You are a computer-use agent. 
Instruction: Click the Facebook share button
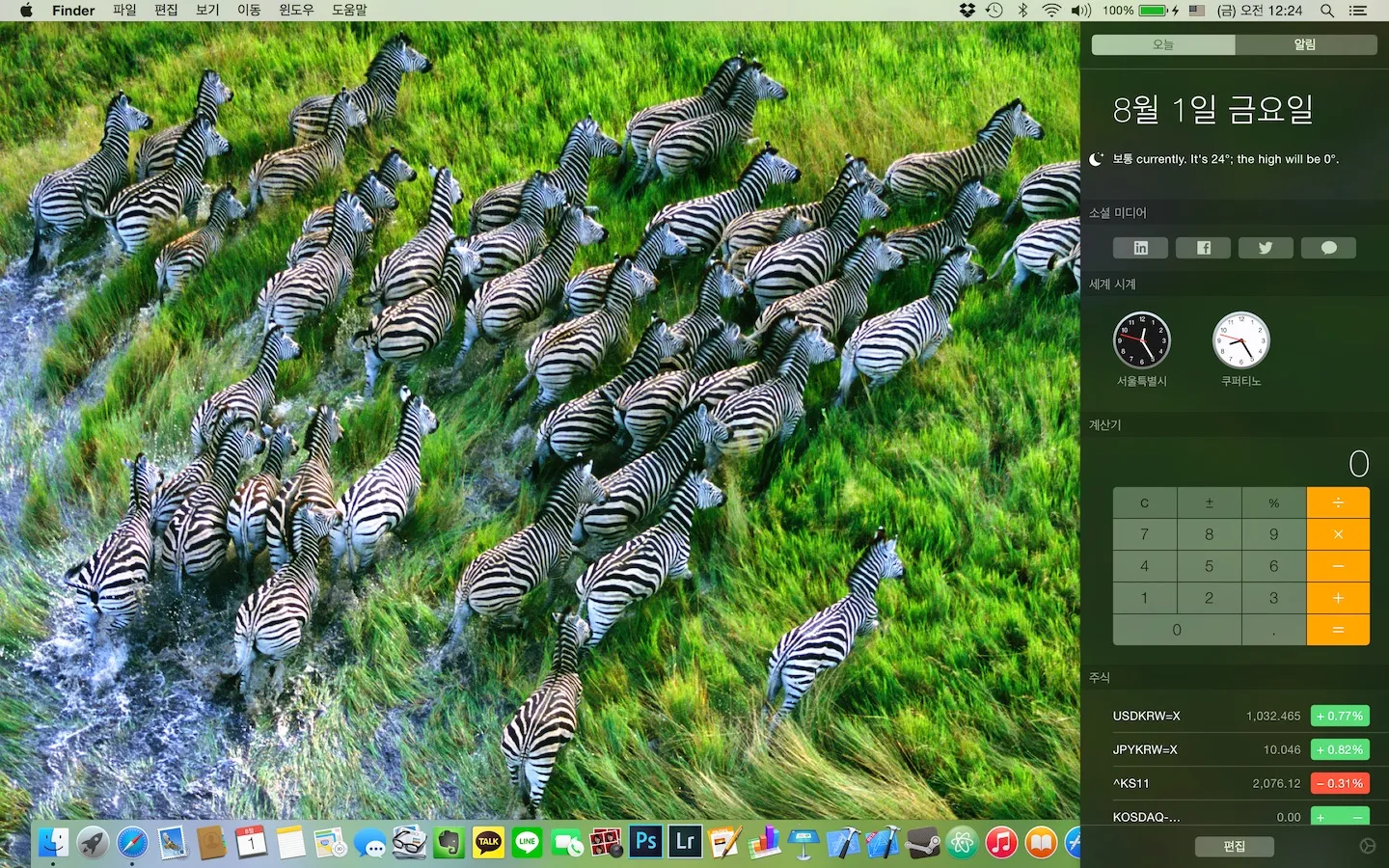(1203, 248)
